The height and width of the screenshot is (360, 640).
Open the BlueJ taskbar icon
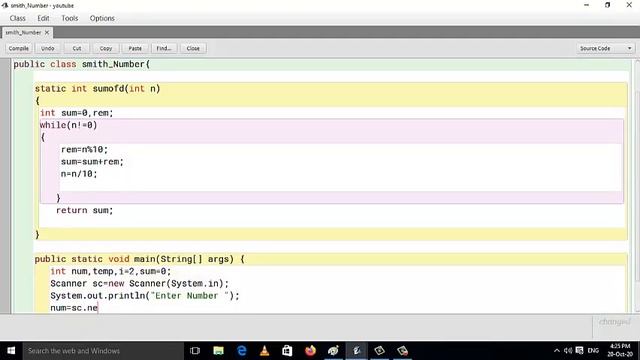333,351
